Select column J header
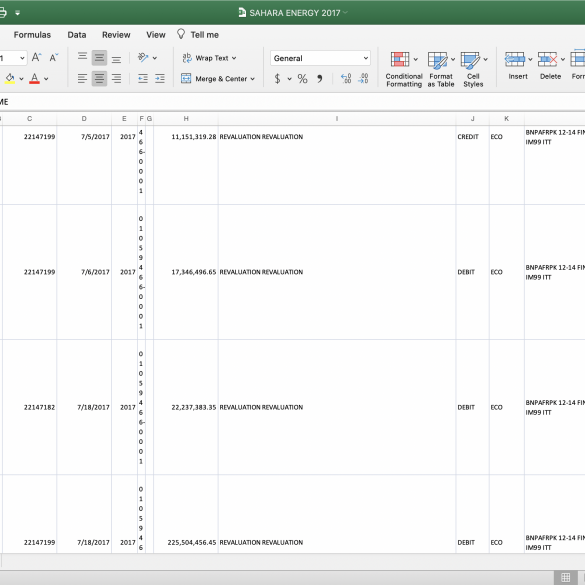 click(472, 119)
